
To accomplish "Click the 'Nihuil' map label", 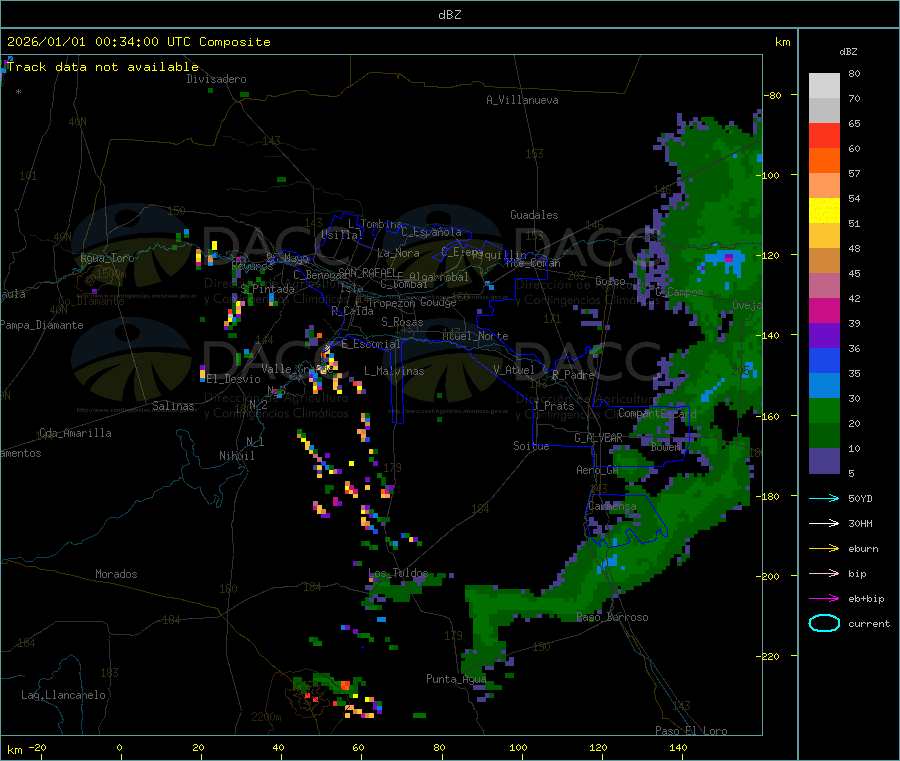I will tap(236, 456).
